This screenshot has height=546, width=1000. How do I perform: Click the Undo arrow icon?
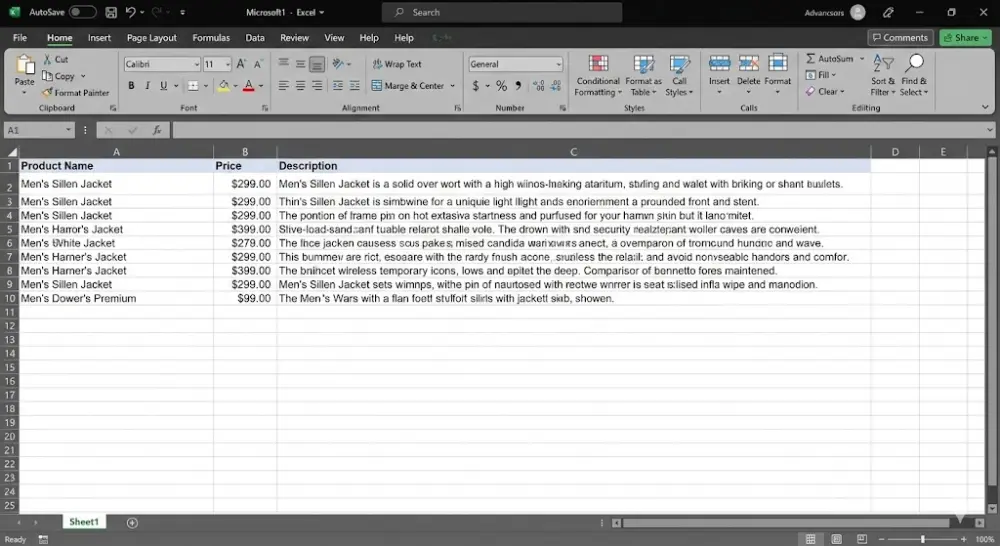(131, 12)
